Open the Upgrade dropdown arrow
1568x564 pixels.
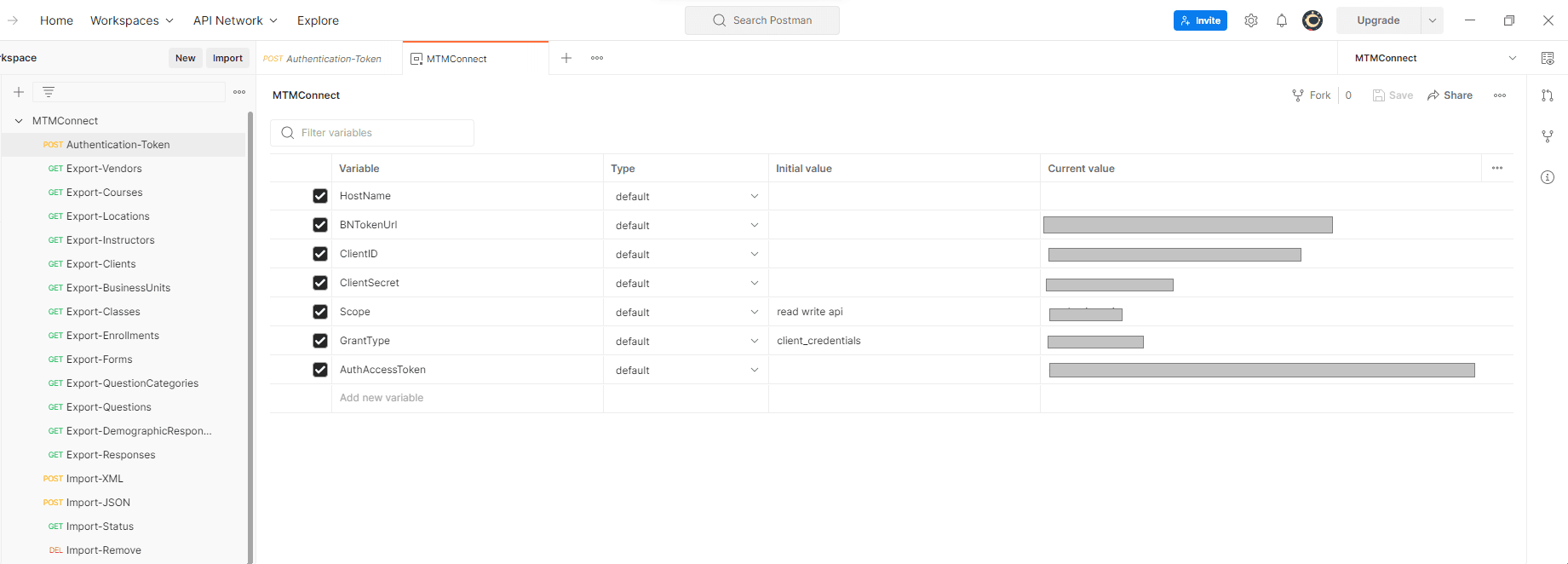point(1433,20)
